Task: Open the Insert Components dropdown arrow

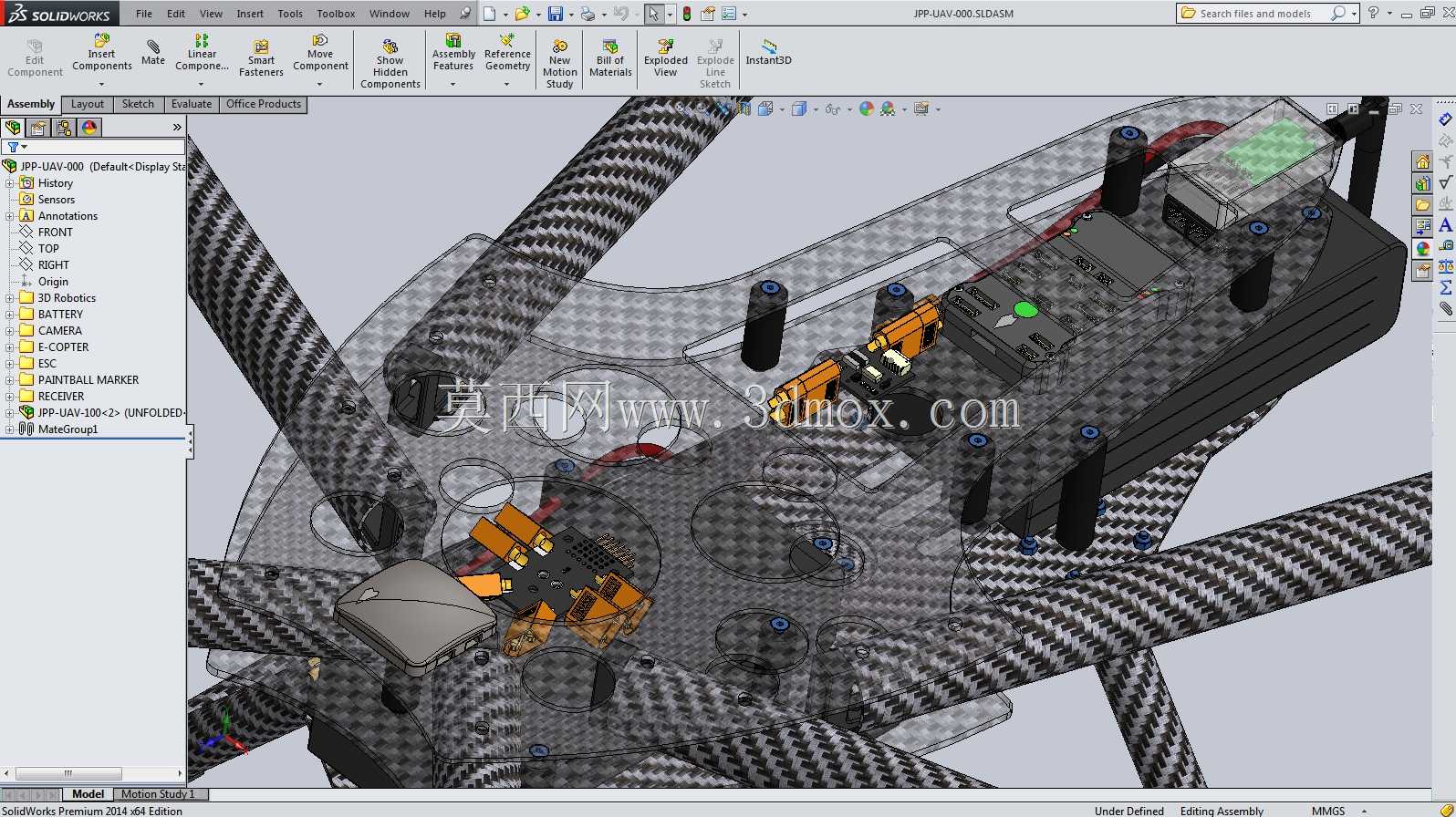Action: point(101,84)
